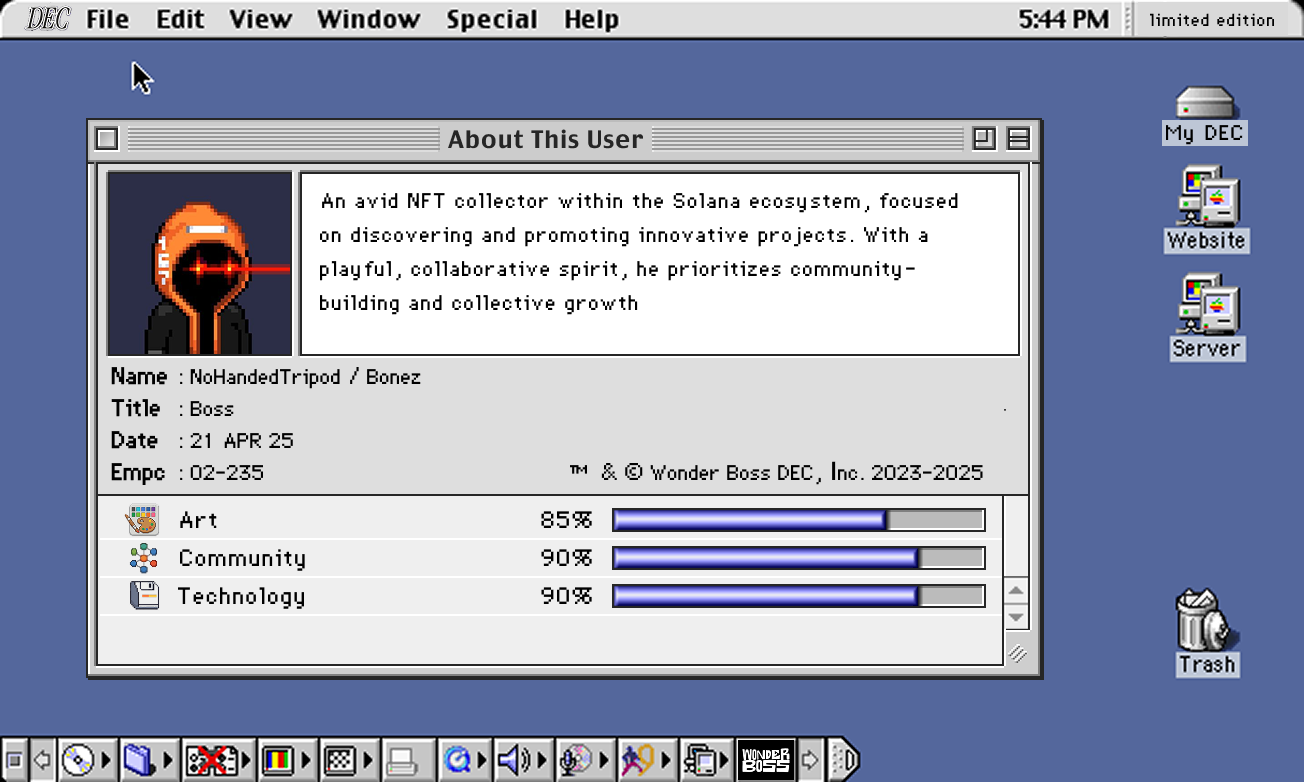Click the Wonder Boss DEC copyright text
Screen dimensions: 1304x782
[x=776, y=472]
